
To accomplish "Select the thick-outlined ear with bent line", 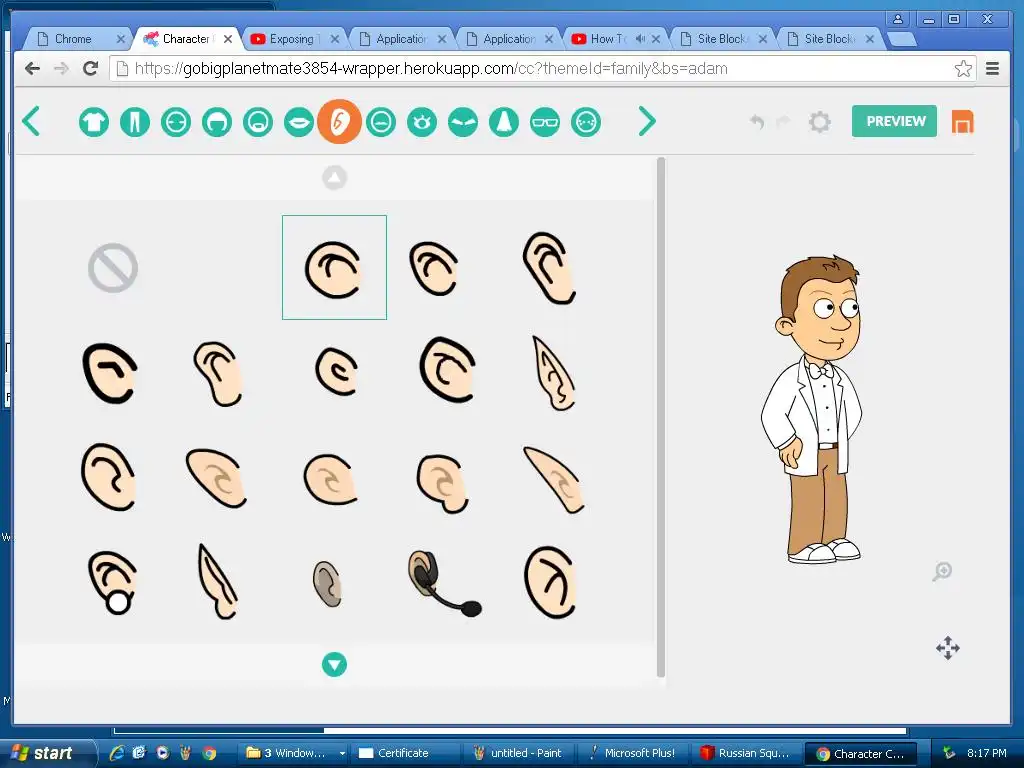I will coord(110,373).
